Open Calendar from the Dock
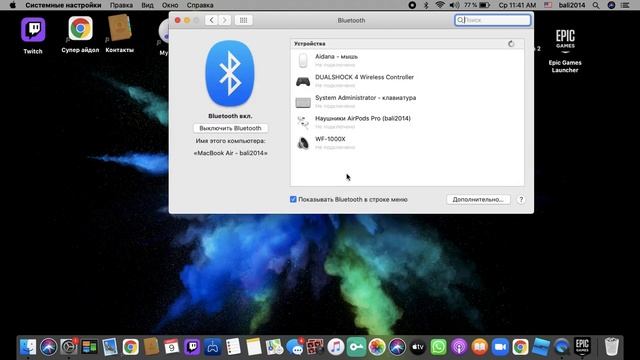The image size is (640, 360). point(171,347)
